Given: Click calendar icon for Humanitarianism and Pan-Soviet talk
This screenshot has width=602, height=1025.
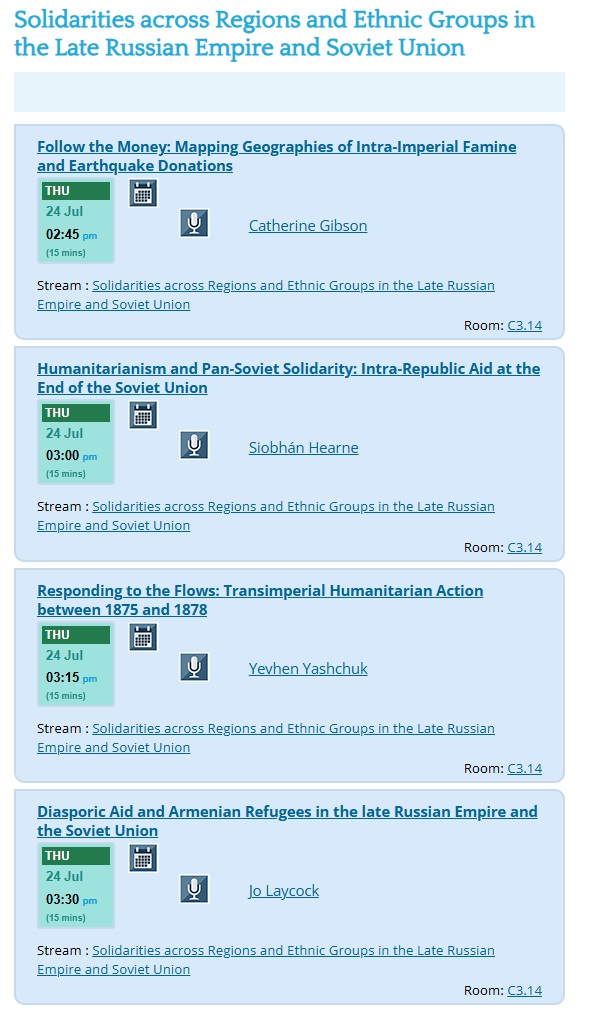Looking at the screenshot, I should tap(143, 415).
